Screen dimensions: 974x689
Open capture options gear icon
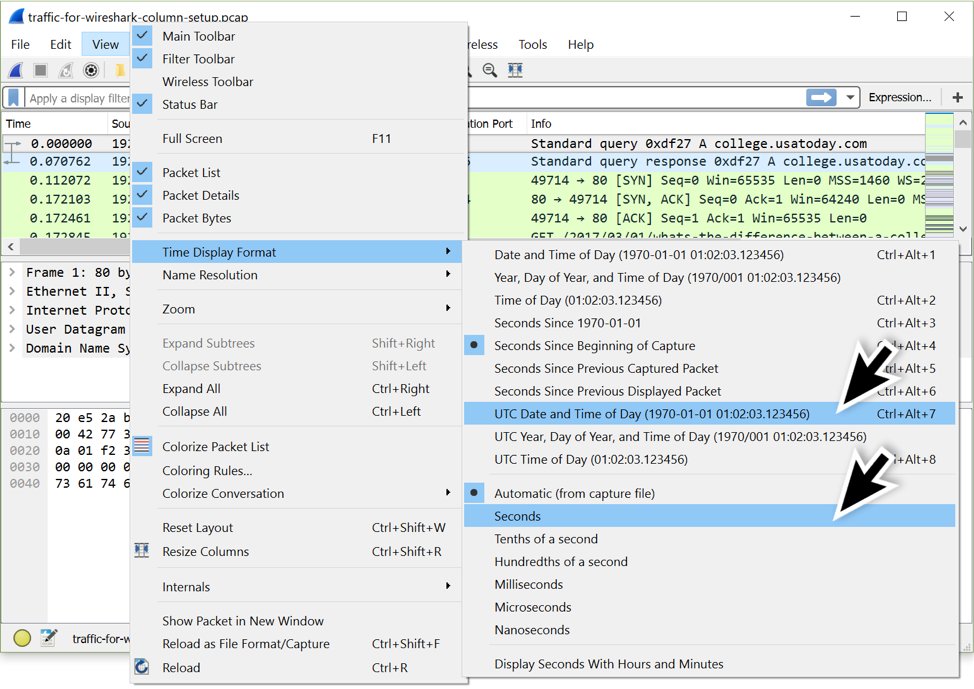coord(91,70)
